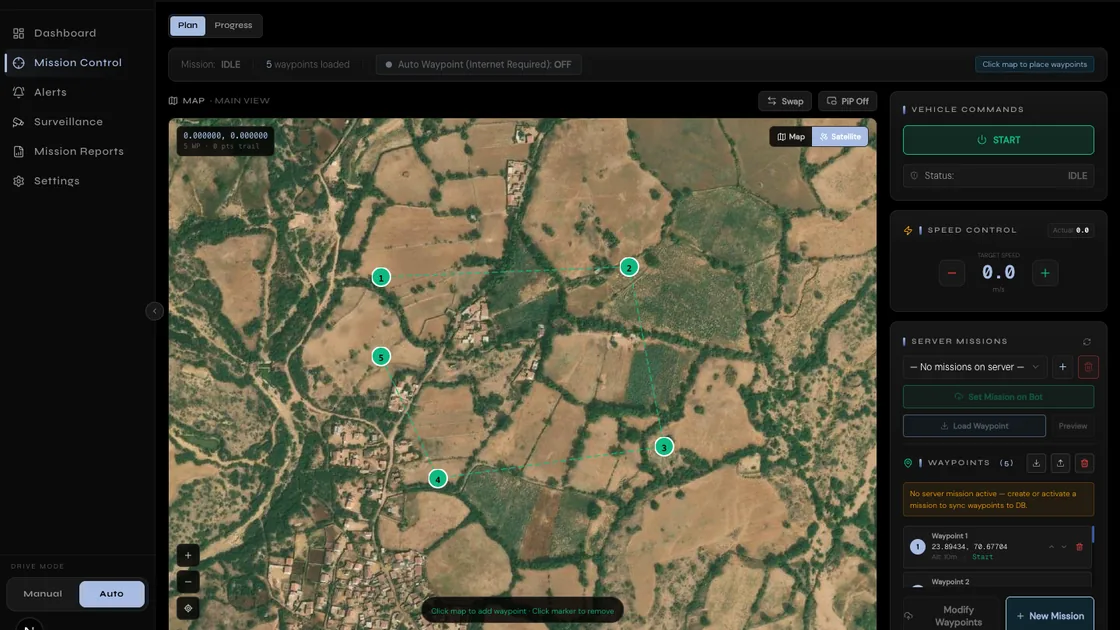The image size is (1120, 630).
Task: Decrease target speed with the minus button
Action: point(951,273)
